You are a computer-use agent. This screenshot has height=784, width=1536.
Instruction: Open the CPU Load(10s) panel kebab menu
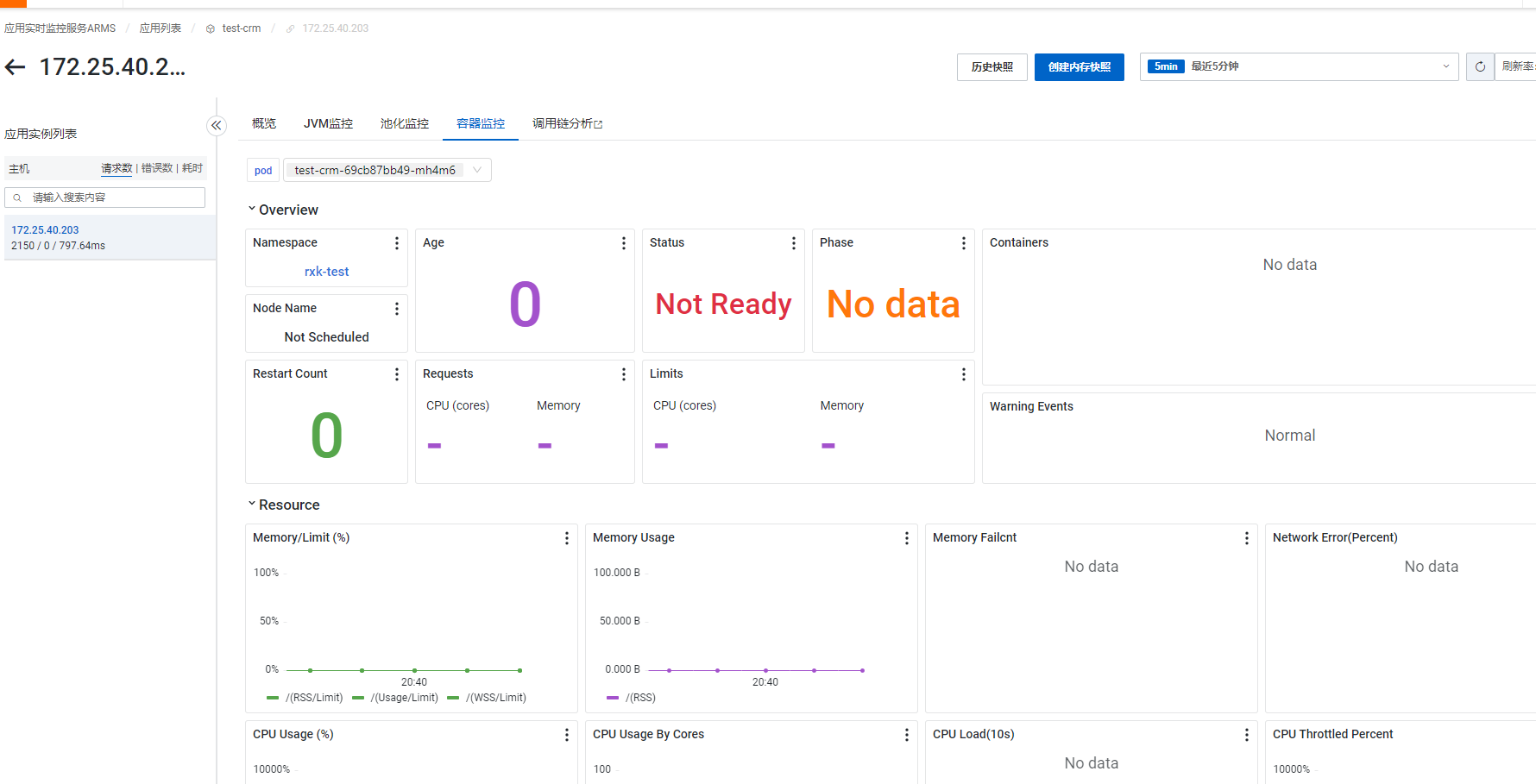(x=1247, y=735)
